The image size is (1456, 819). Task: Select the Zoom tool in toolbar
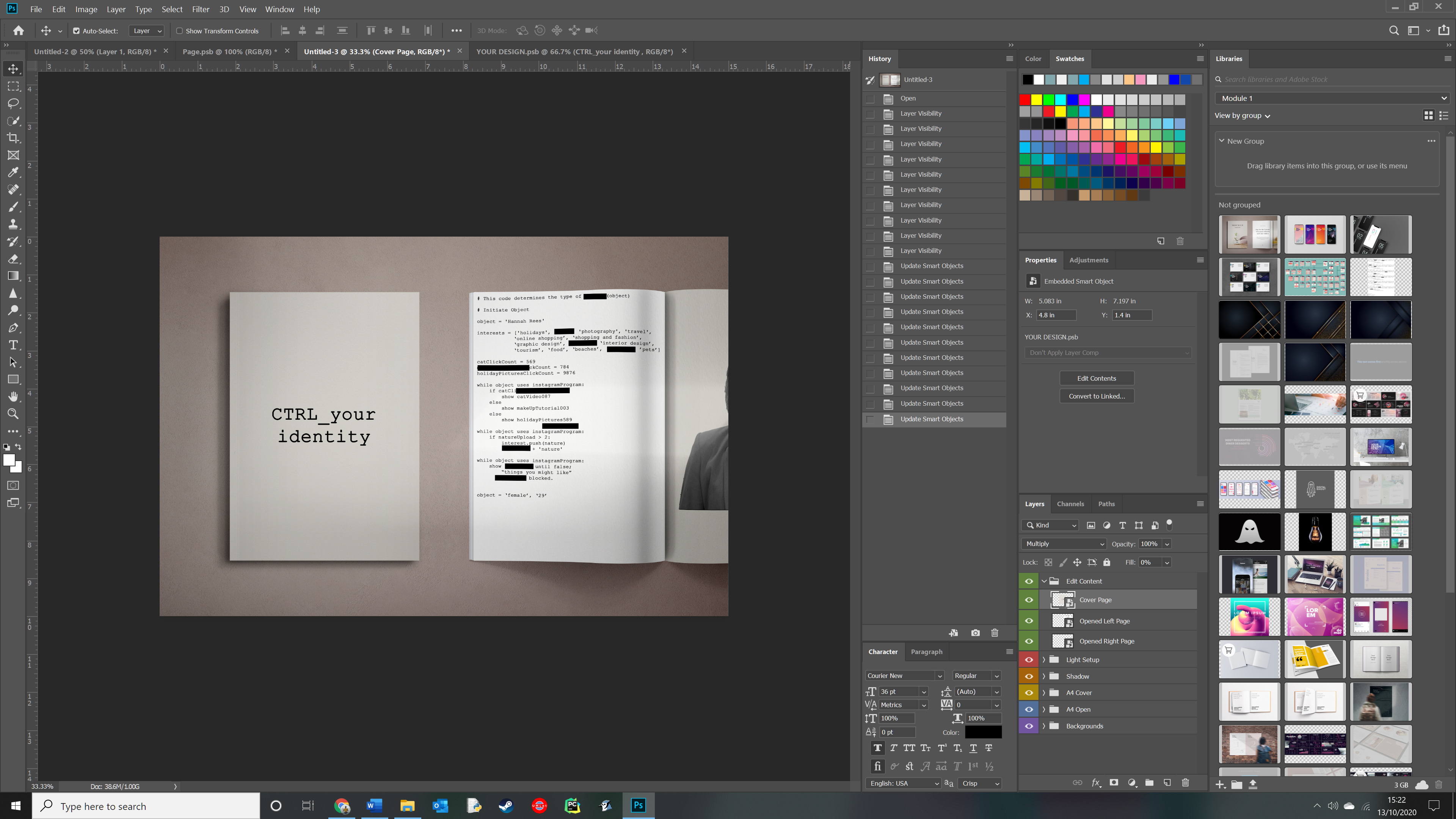coord(13,414)
